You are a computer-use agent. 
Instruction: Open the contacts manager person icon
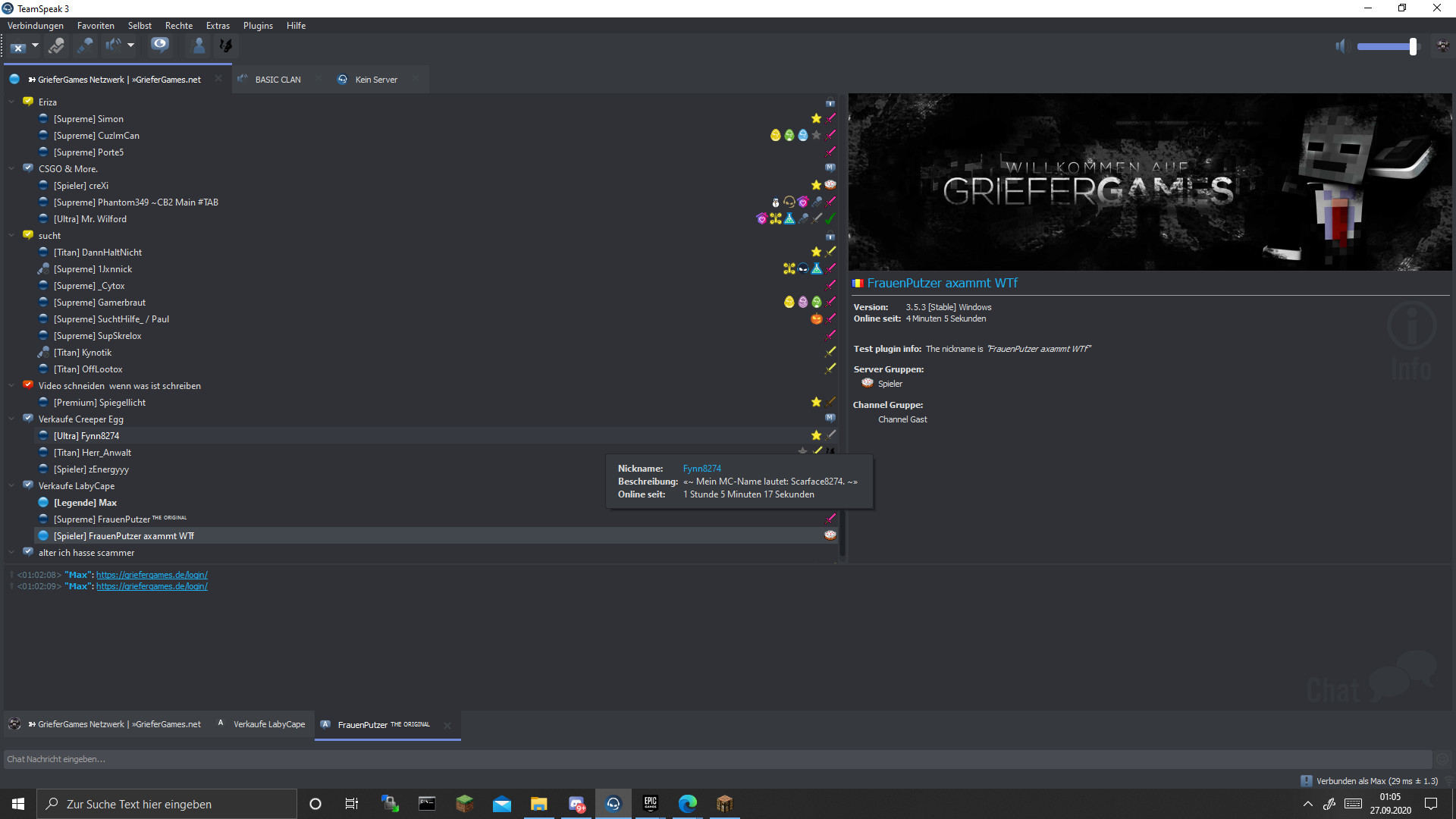tap(199, 45)
